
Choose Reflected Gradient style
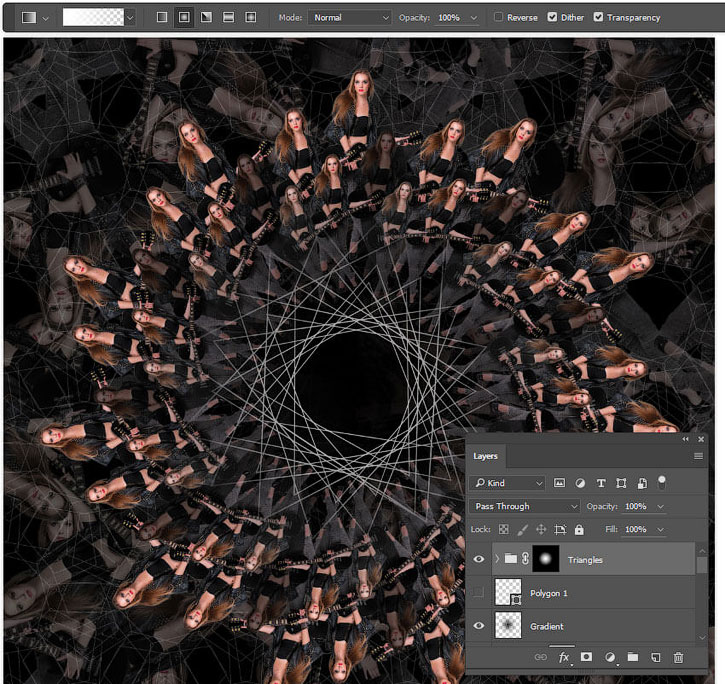[228, 18]
